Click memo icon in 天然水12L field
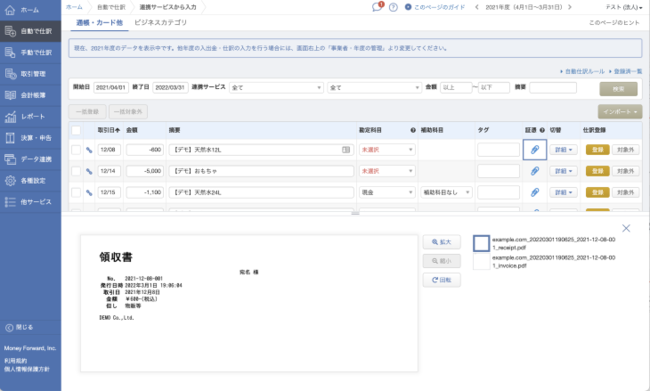The image size is (650, 391). pyautogui.click(x=346, y=150)
